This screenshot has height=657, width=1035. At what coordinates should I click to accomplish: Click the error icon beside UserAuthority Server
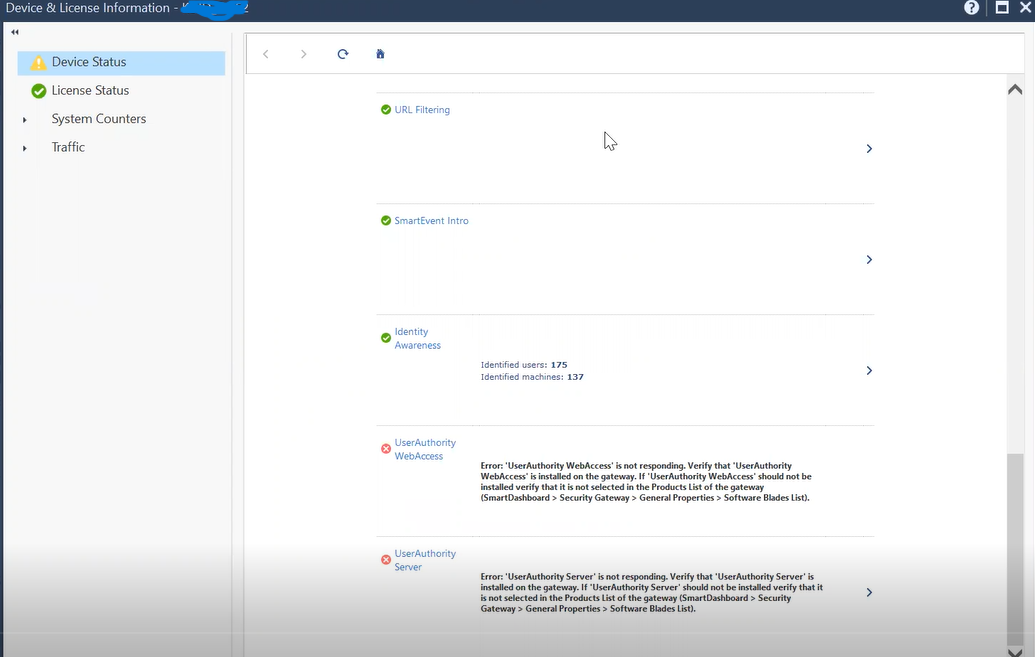385,559
